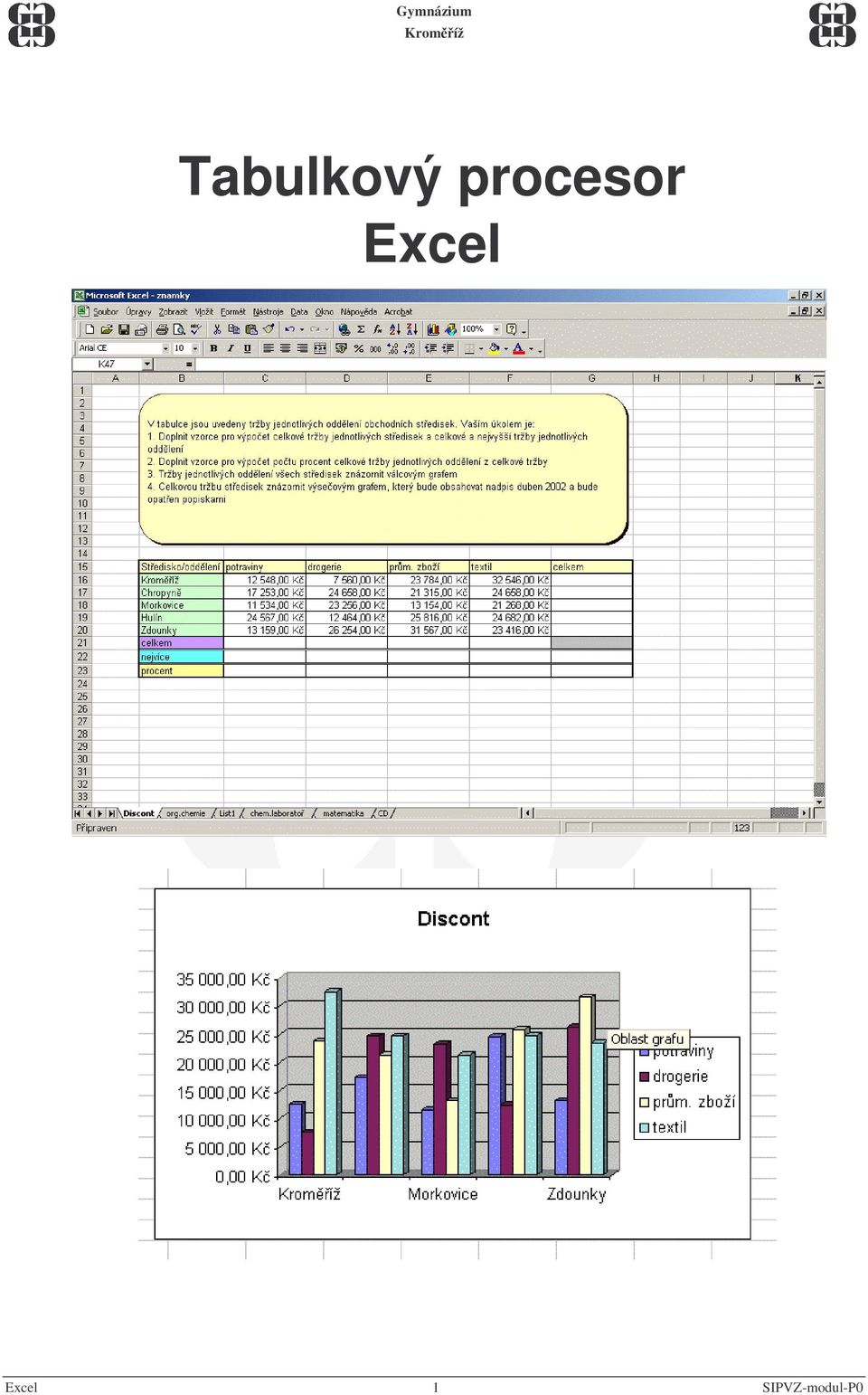Screen dimensions: 868x1395
Task: Click the drogerie legend swatch in chart
Action: (x=645, y=1077)
